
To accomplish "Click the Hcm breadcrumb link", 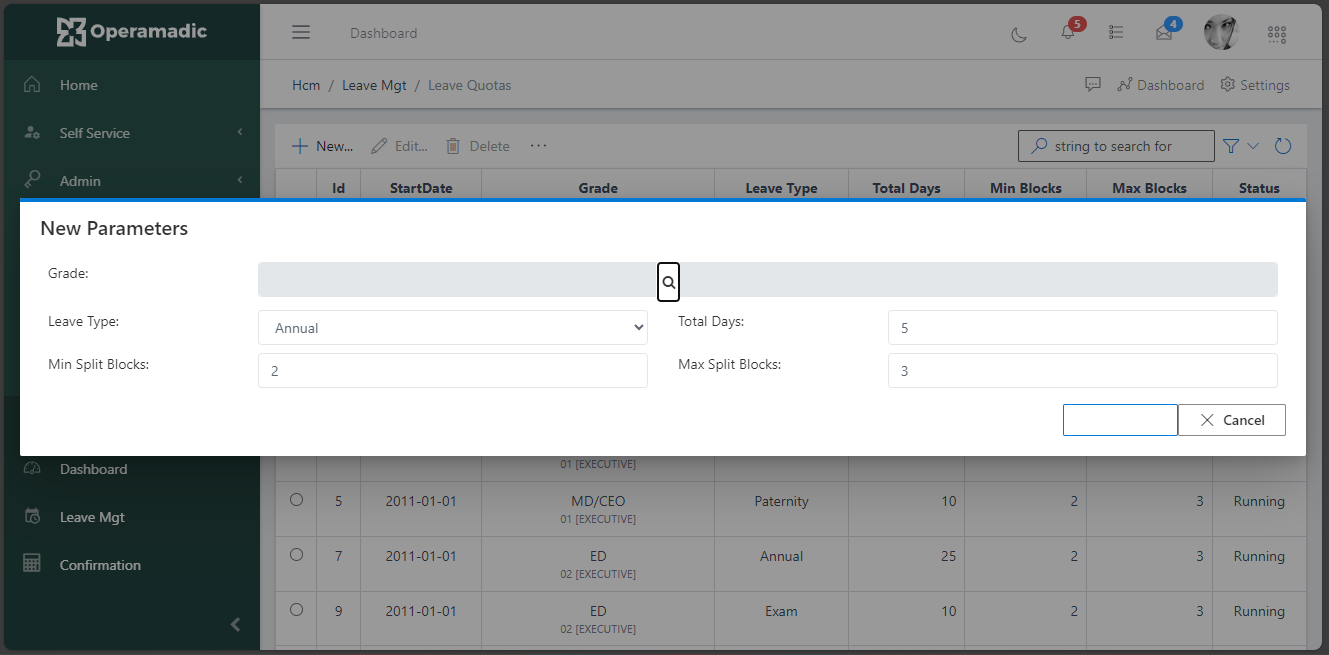I will point(306,85).
